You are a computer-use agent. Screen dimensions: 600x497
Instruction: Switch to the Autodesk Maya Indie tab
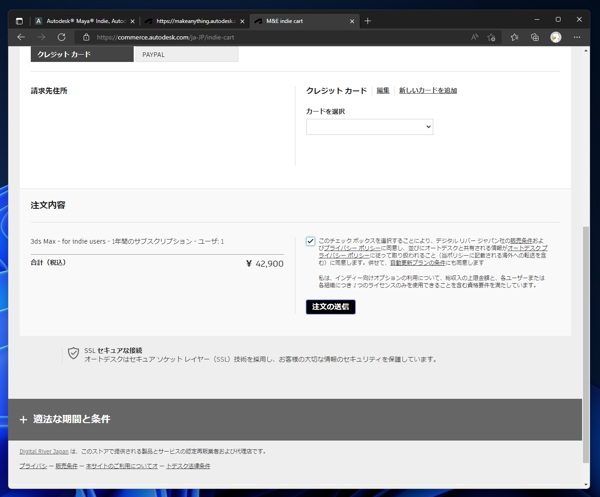(85, 21)
